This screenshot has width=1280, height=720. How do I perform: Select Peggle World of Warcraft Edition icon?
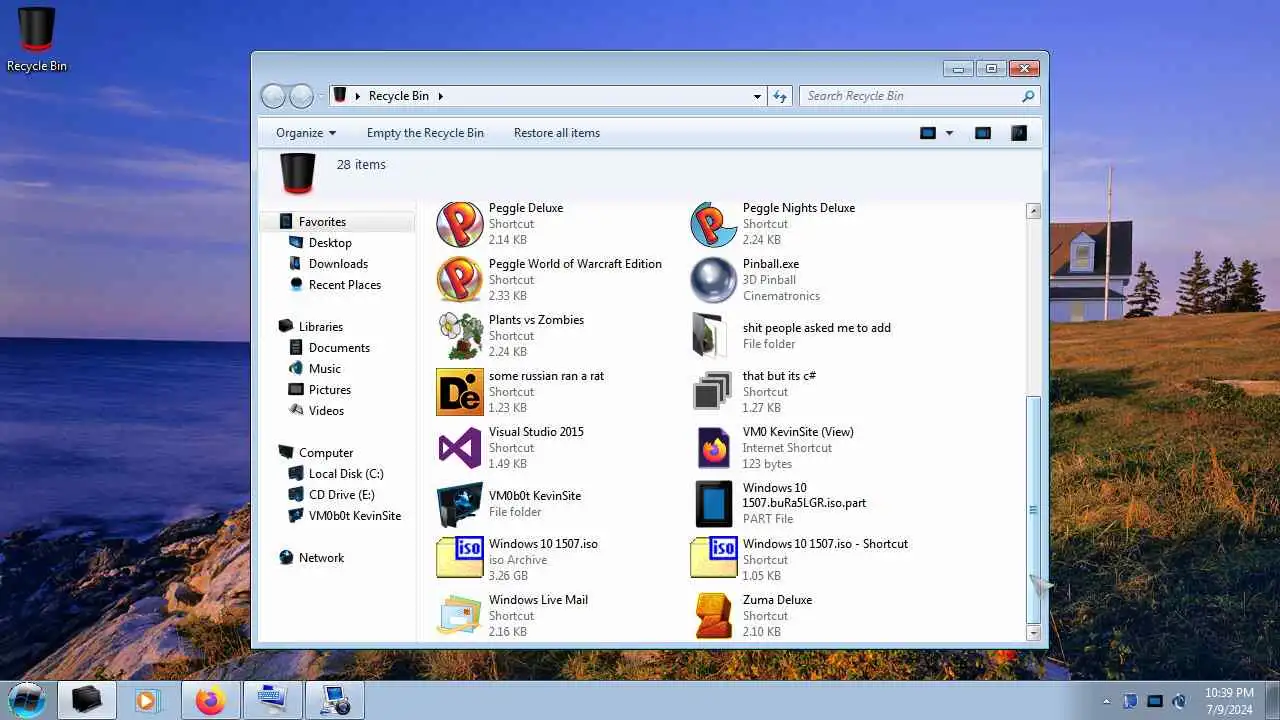pos(460,280)
